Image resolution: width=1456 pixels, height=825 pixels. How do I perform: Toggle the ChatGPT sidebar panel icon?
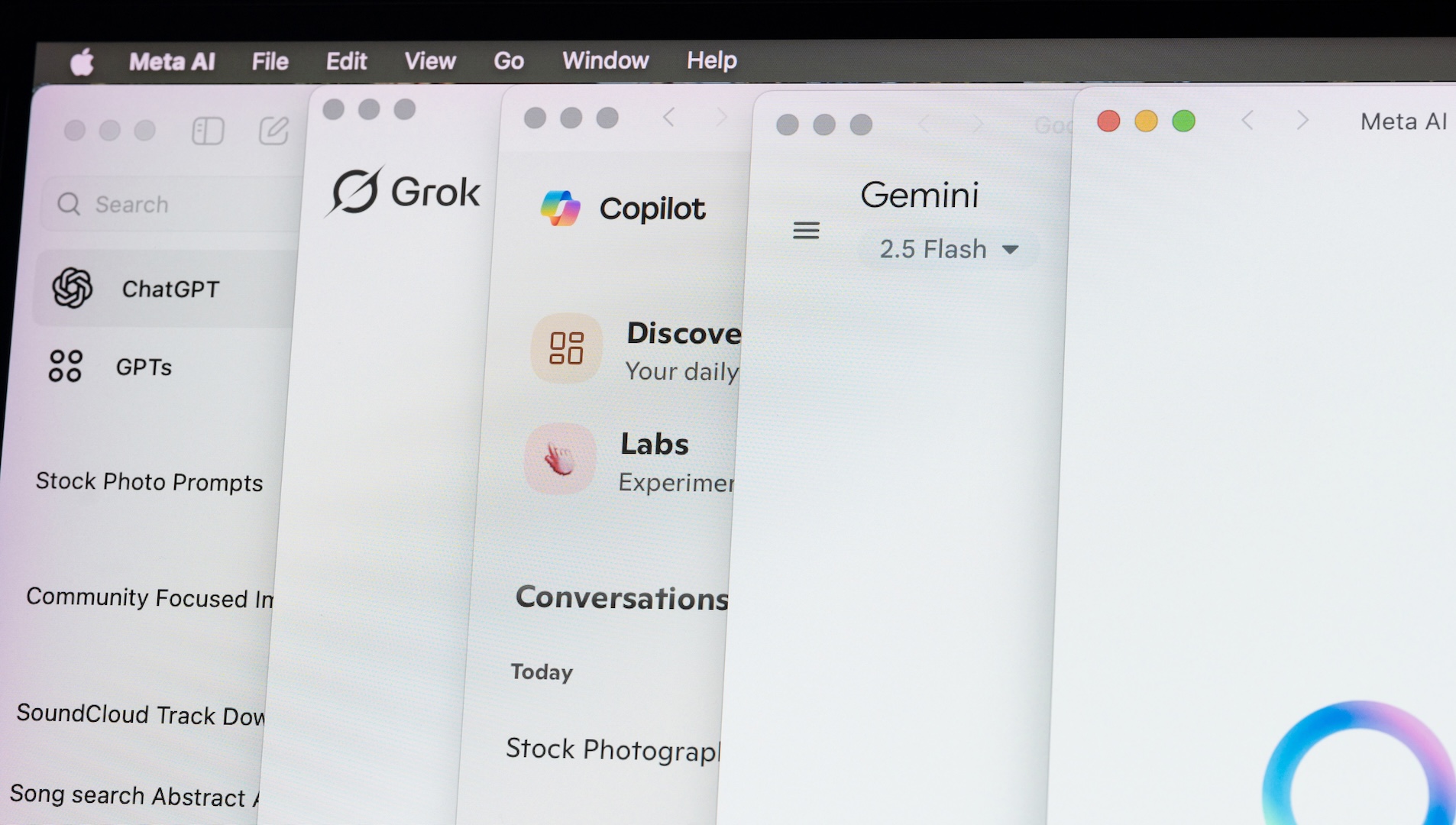click(208, 131)
